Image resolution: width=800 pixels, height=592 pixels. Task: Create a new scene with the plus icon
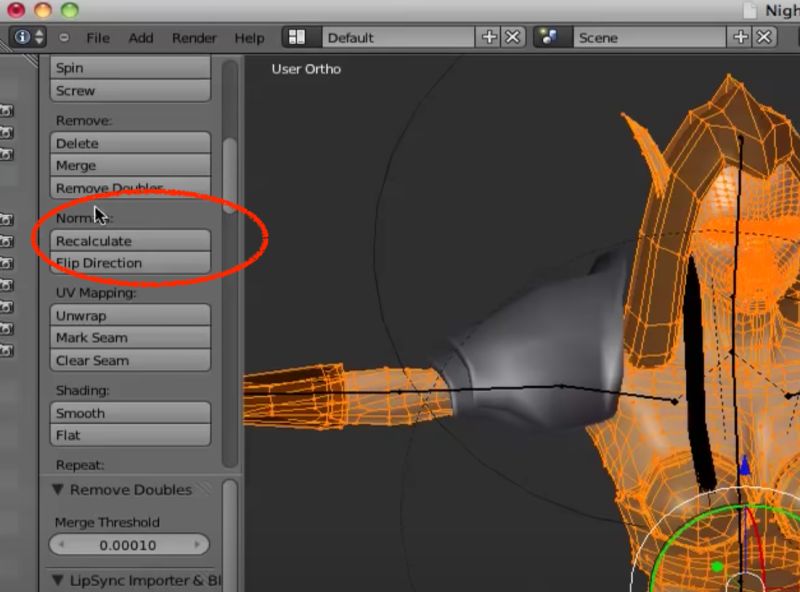click(741, 37)
